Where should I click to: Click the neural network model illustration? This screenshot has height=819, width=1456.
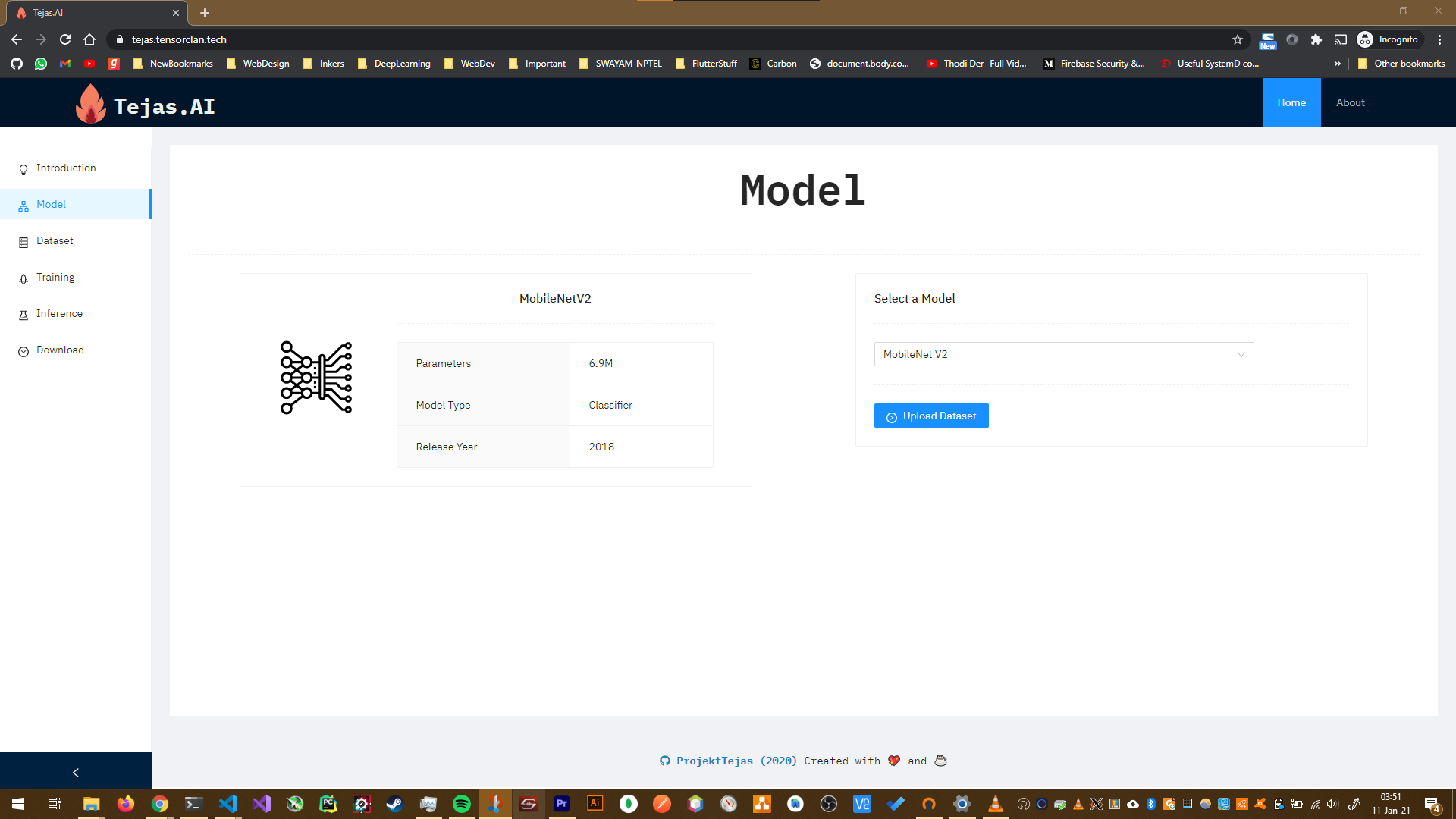pos(316,378)
